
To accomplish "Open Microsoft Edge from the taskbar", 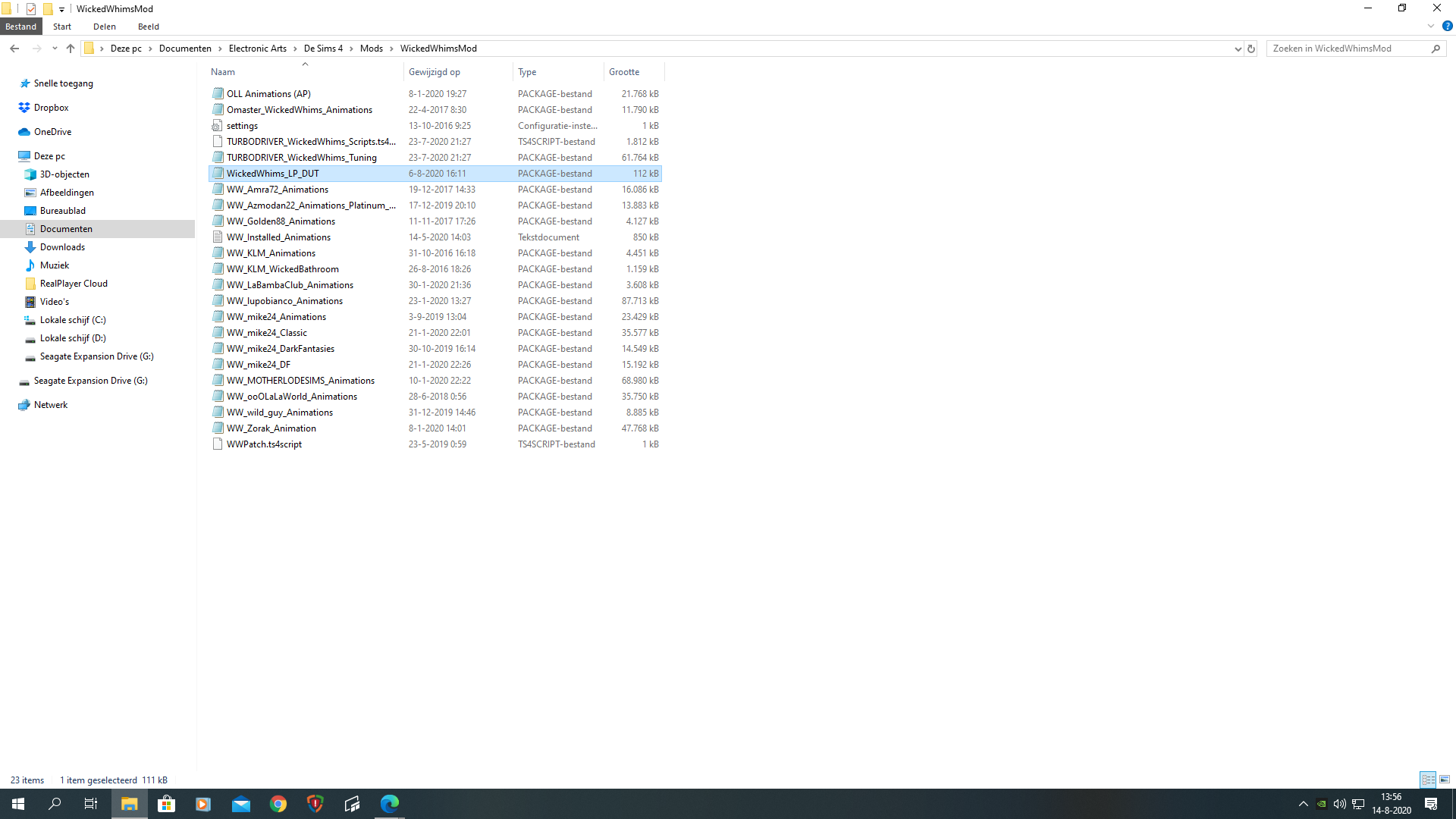I will point(389,804).
